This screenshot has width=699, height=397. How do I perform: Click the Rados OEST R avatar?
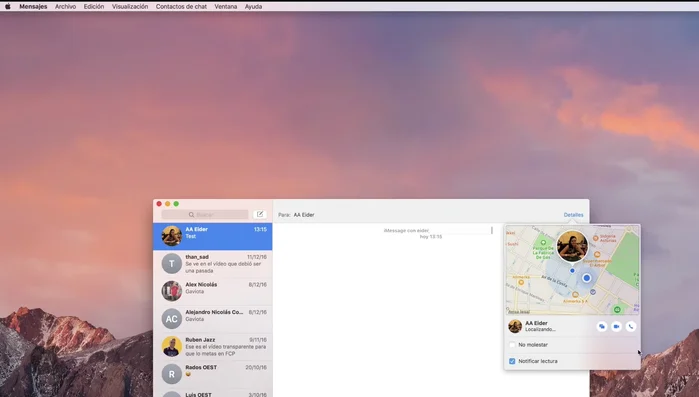click(172, 374)
